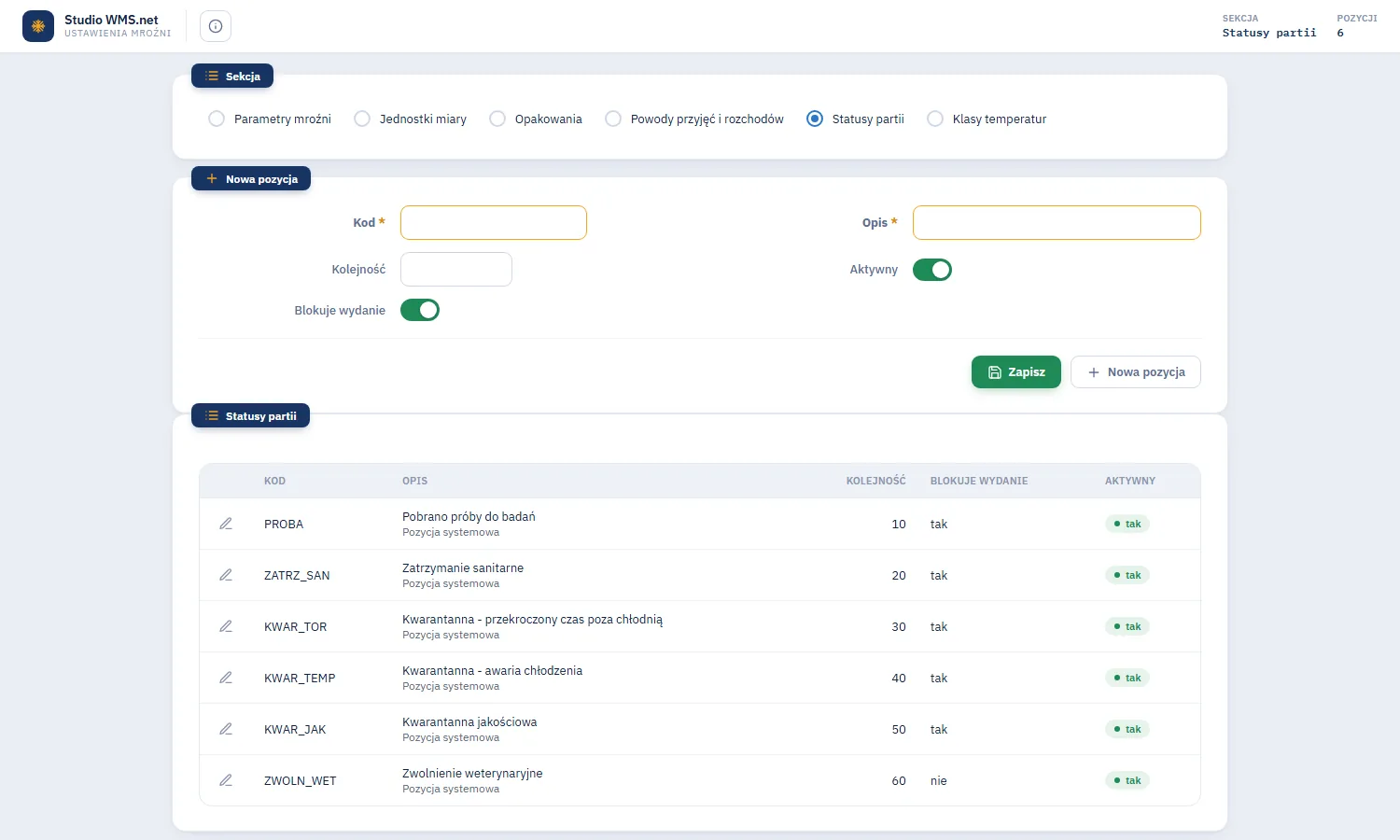Viewport: 1400px width, 840px height.
Task: Click edit pencil for ZATRZ_SAN row
Action: 226,575
